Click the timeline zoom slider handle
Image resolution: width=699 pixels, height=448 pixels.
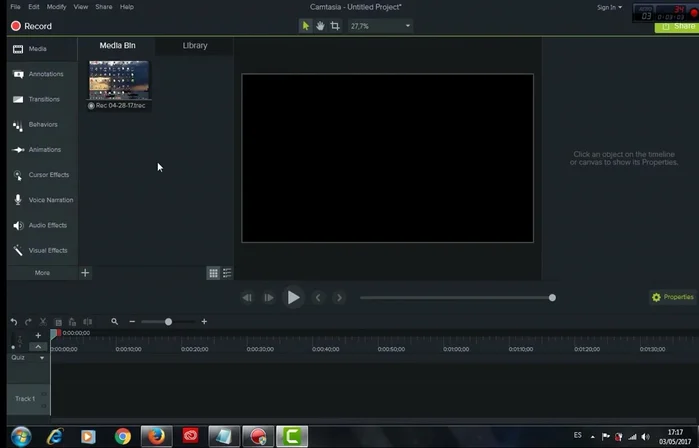coord(168,322)
